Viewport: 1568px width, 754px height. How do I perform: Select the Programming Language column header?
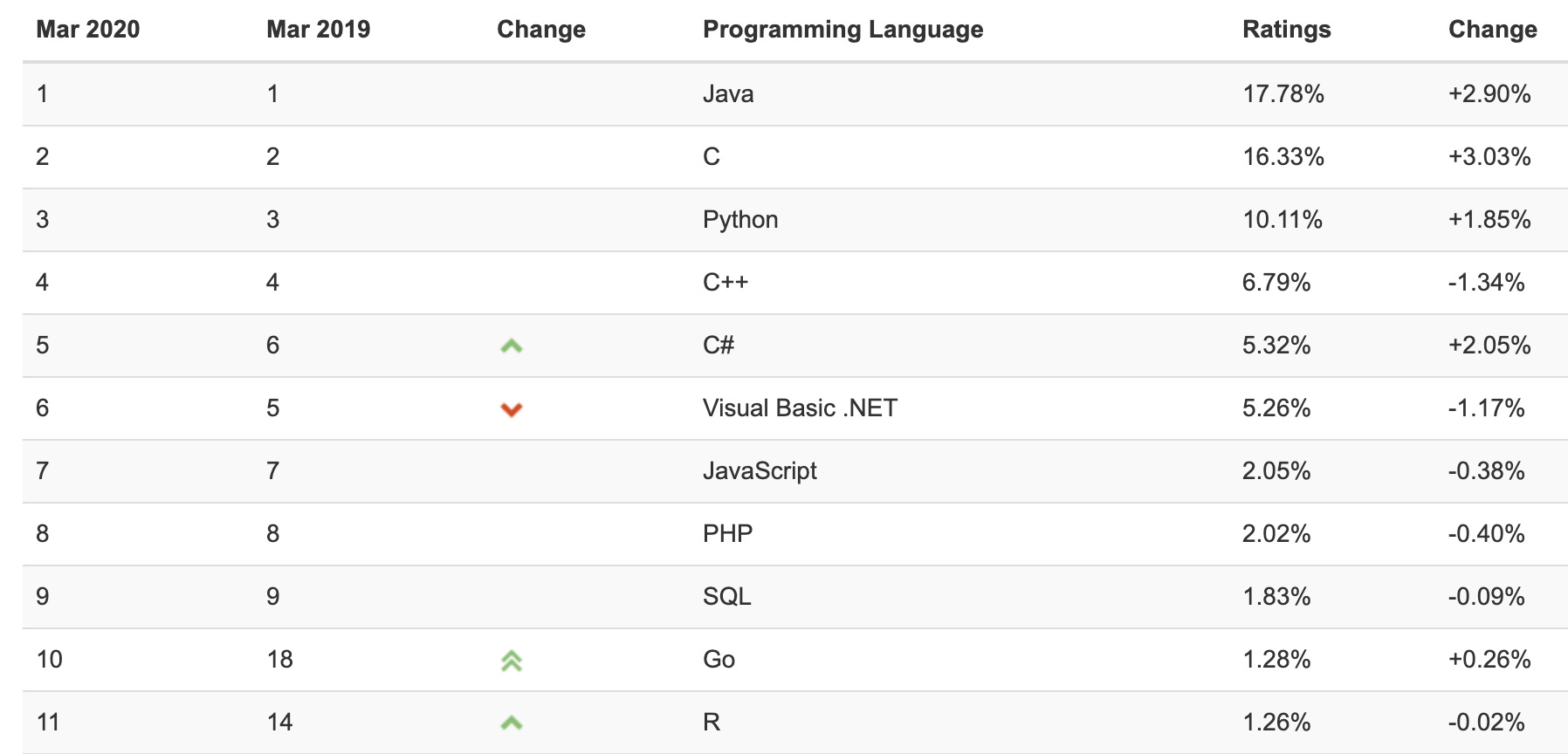pos(842,30)
